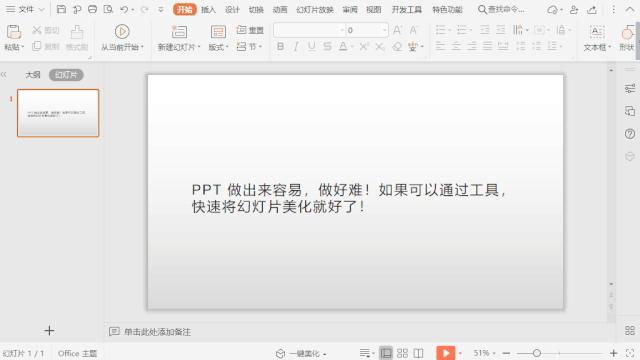Screen dimensions: 640x360
Task: Switch to the 动画 ribbon tab
Action: coord(280,9)
